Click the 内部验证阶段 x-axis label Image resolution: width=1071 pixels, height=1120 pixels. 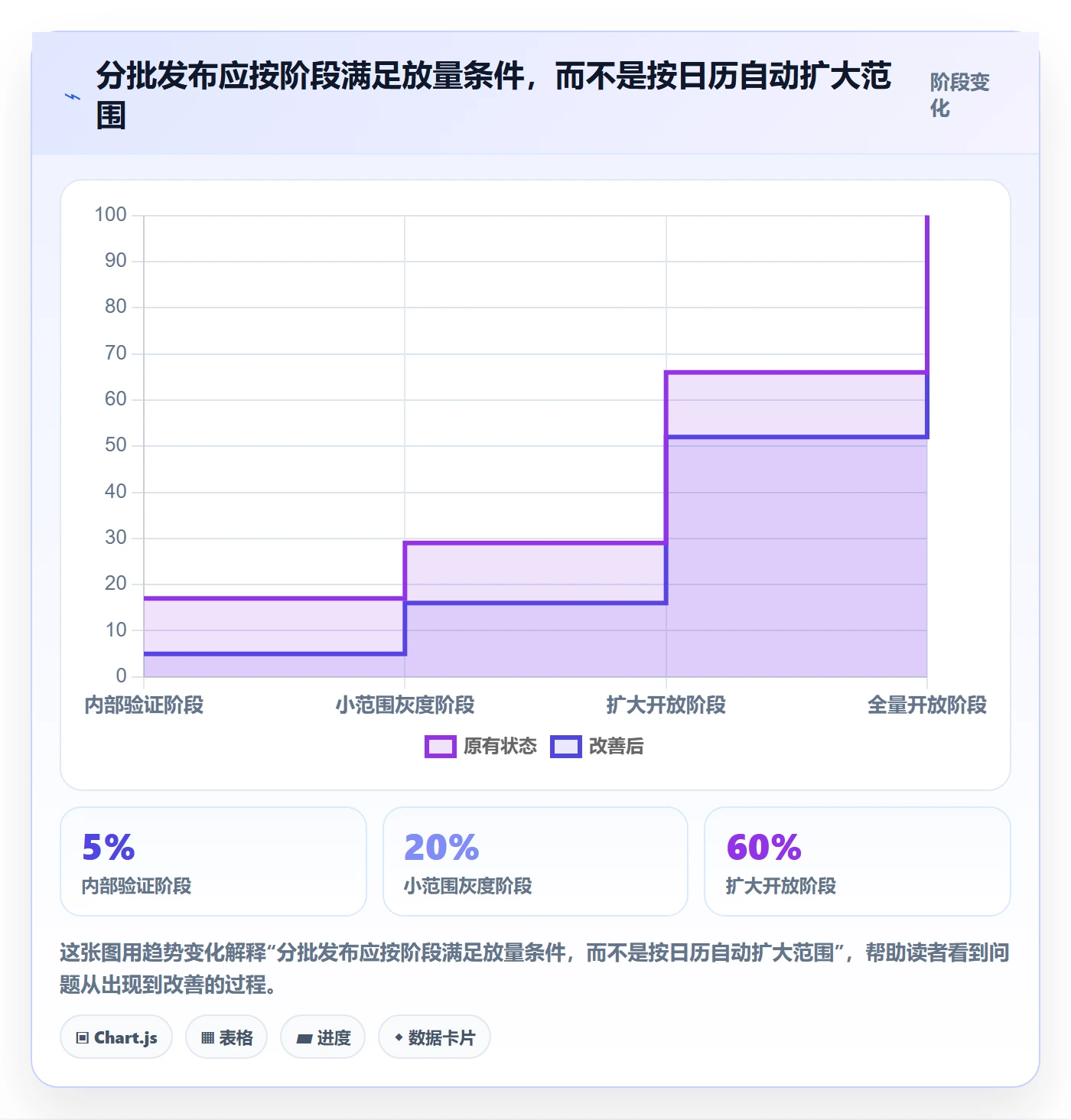(x=144, y=705)
